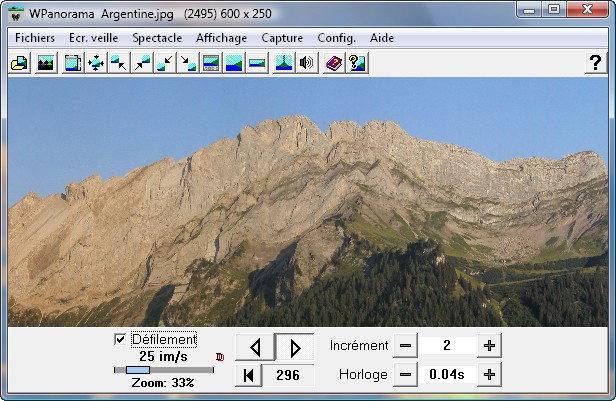The height and width of the screenshot is (401, 616).
Task: Click the Incrément value field showing 2
Action: click(x=447, y=346)
